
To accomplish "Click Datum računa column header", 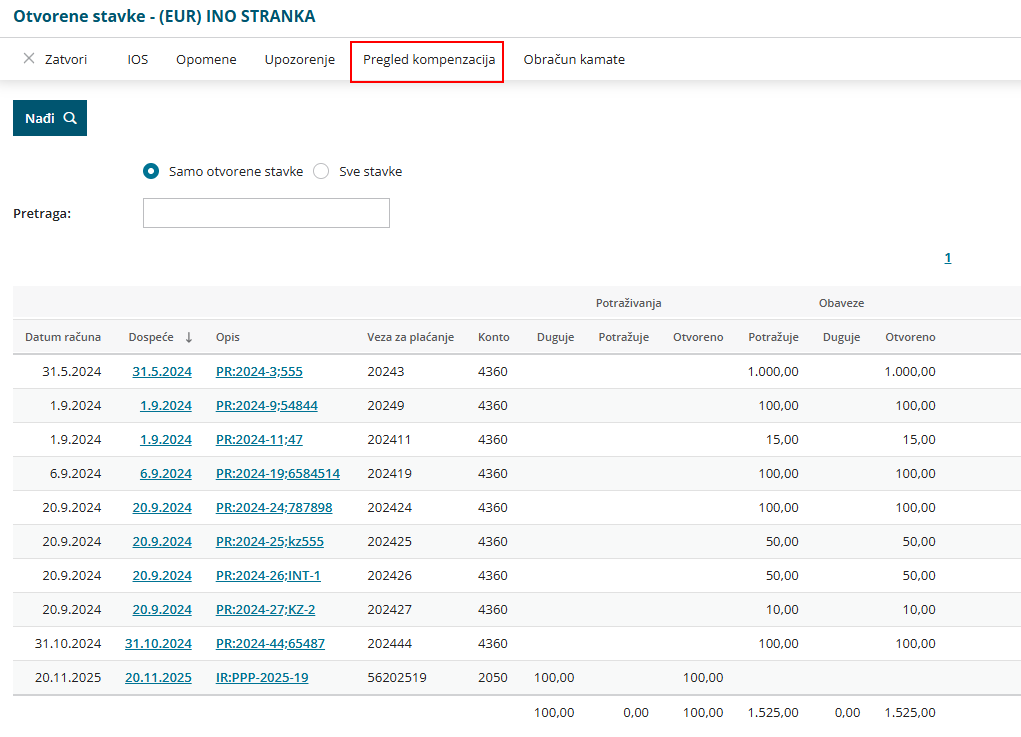I will pos(63,337).
